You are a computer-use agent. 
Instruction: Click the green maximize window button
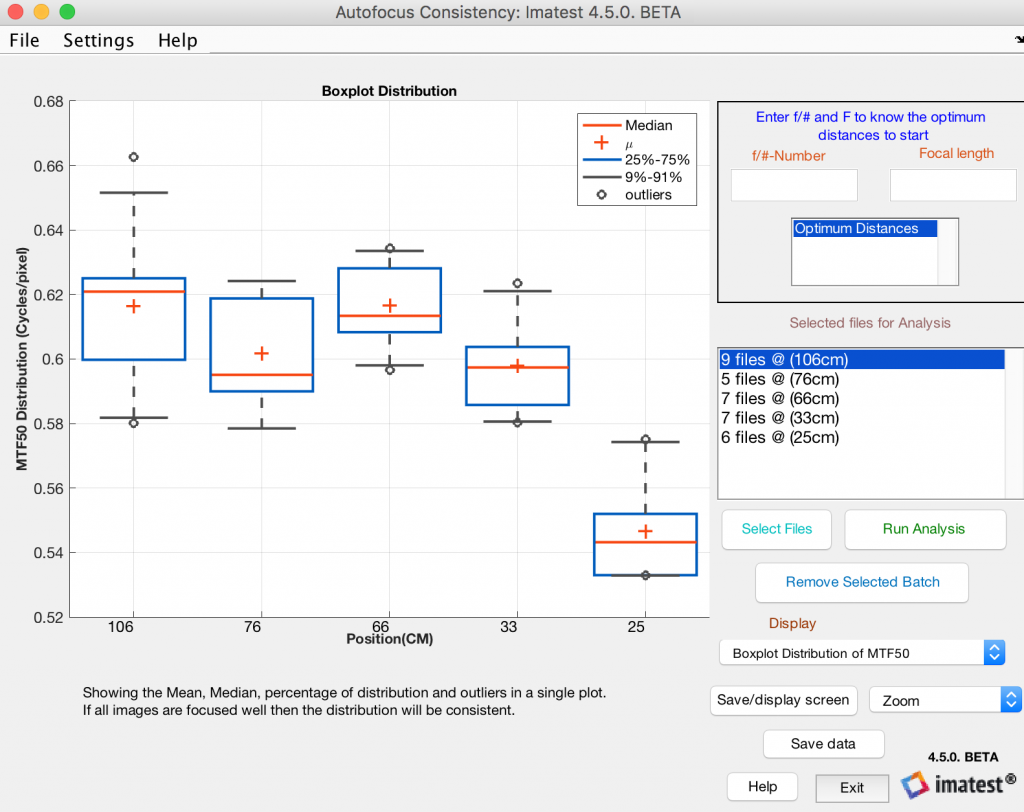[67, 12]
